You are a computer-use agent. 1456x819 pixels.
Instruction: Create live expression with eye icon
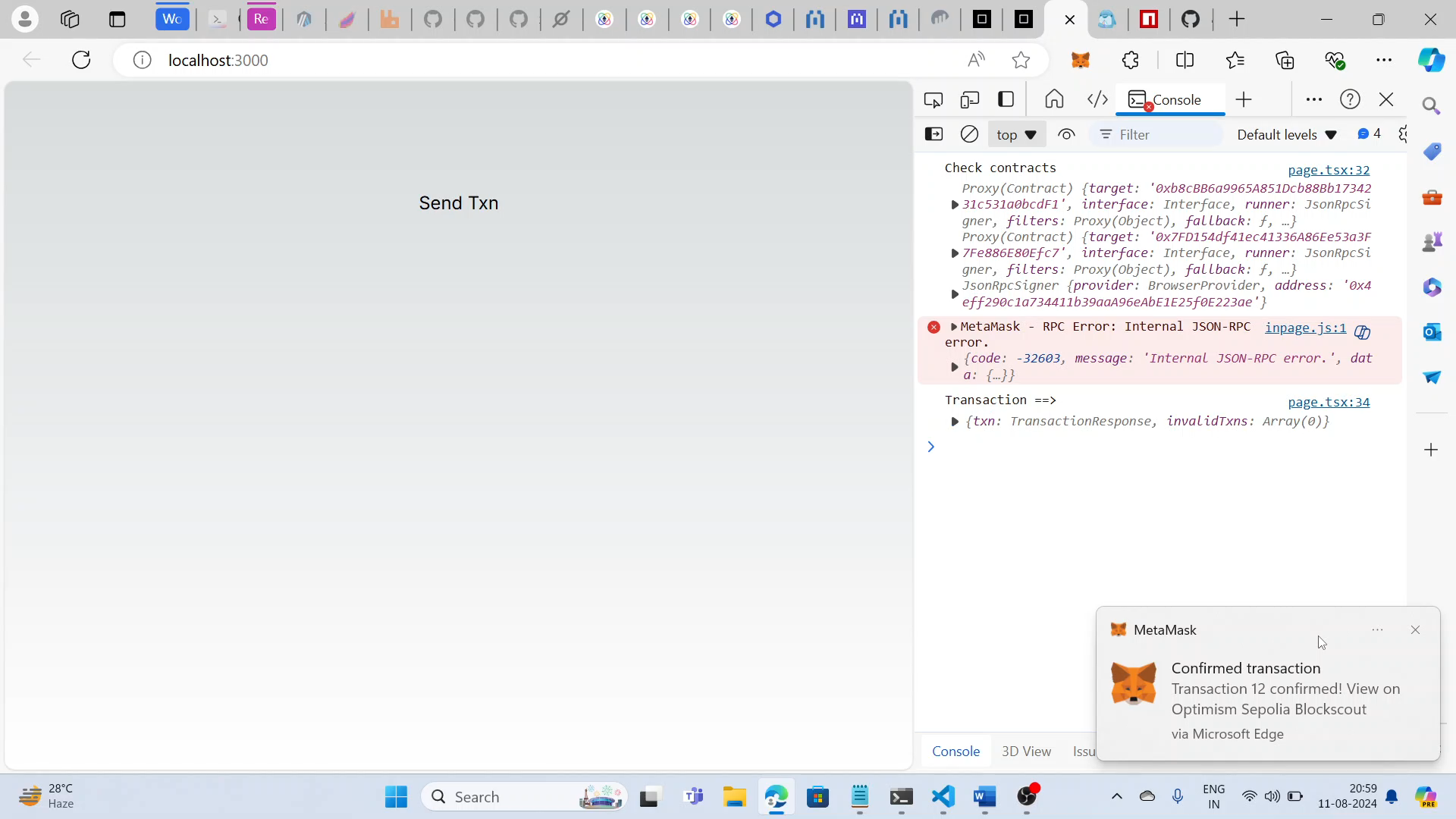(1066, 134)
